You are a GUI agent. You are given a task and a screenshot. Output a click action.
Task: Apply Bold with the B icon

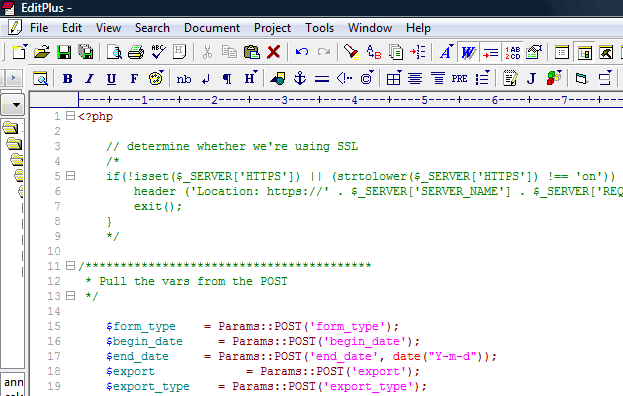coord(68,79)
